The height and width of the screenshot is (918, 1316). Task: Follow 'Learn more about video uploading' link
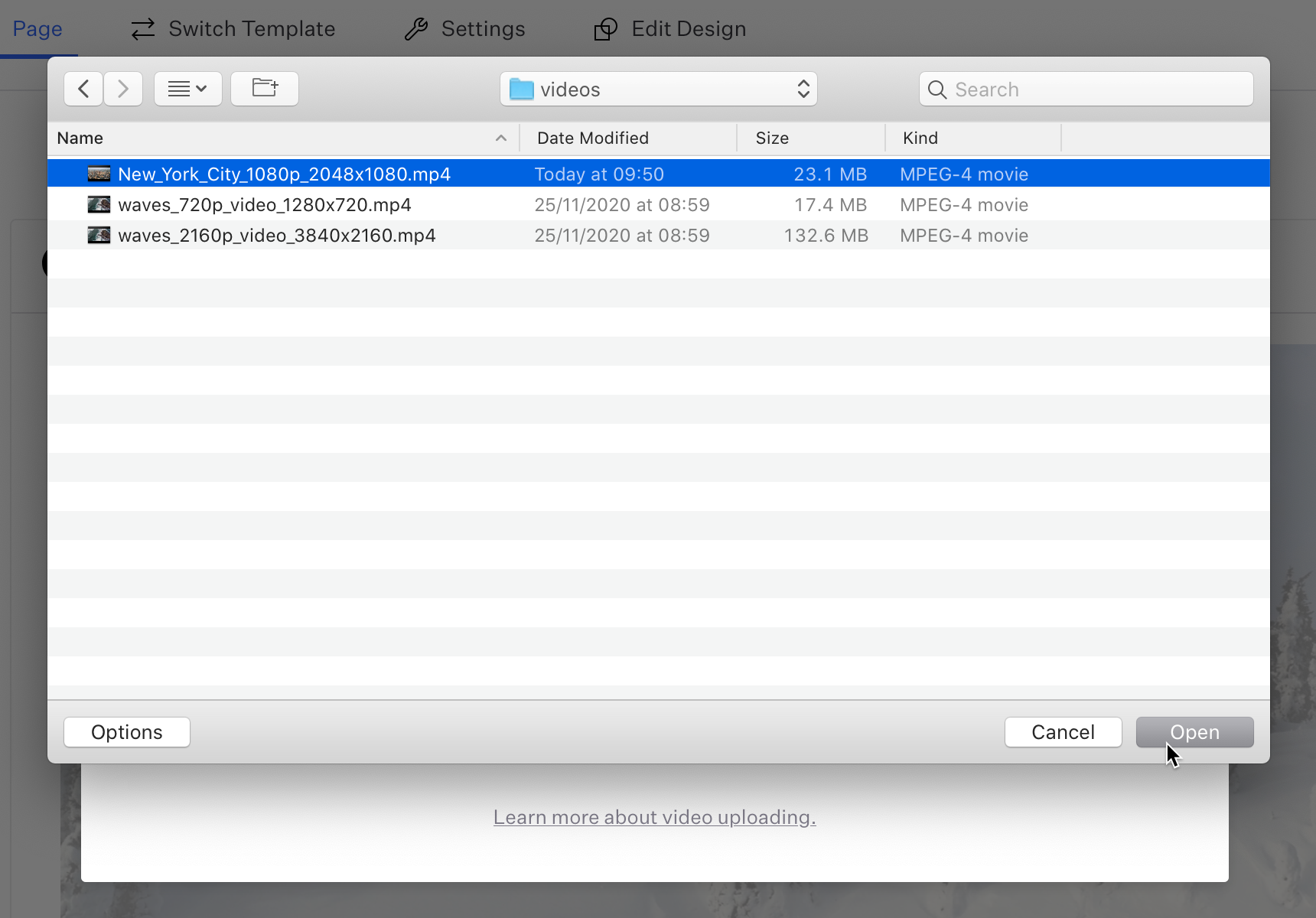click(x=654, y=817)
